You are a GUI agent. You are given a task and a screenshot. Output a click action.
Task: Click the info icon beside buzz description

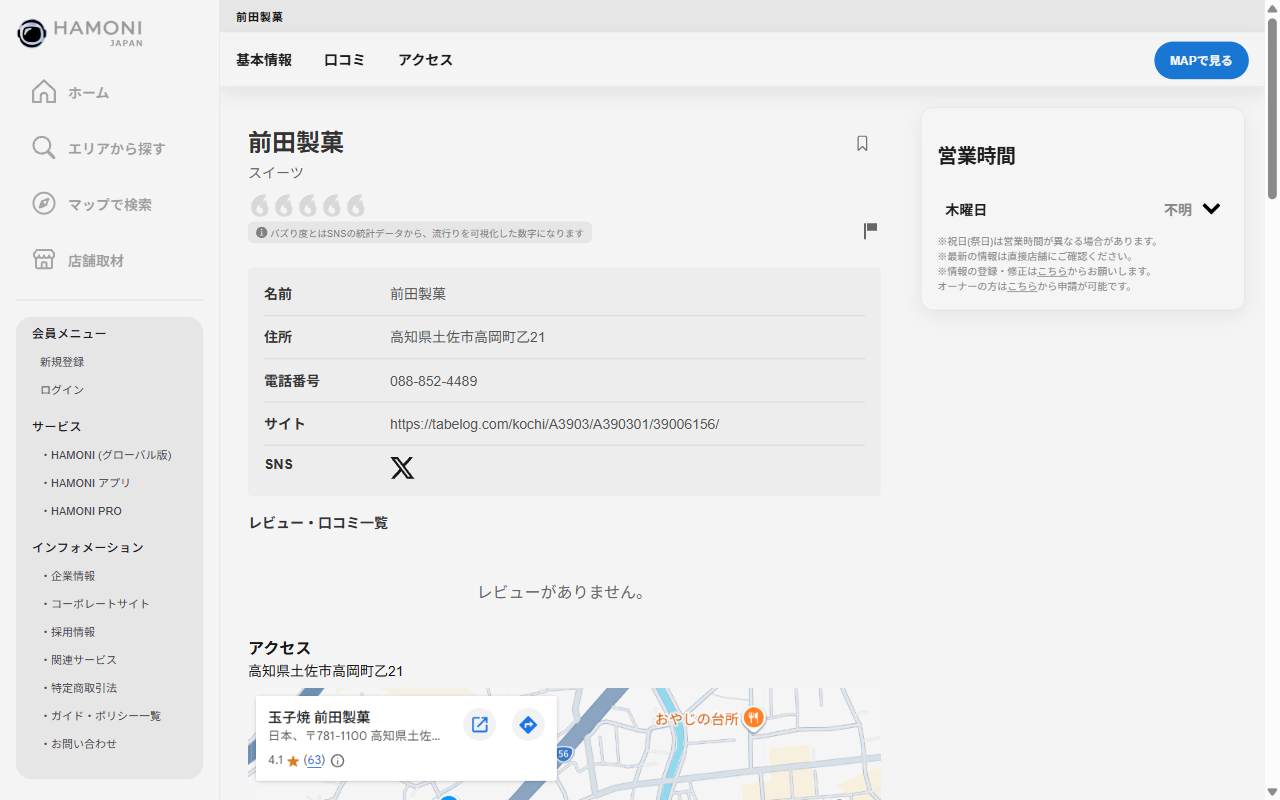pos(262,233)
